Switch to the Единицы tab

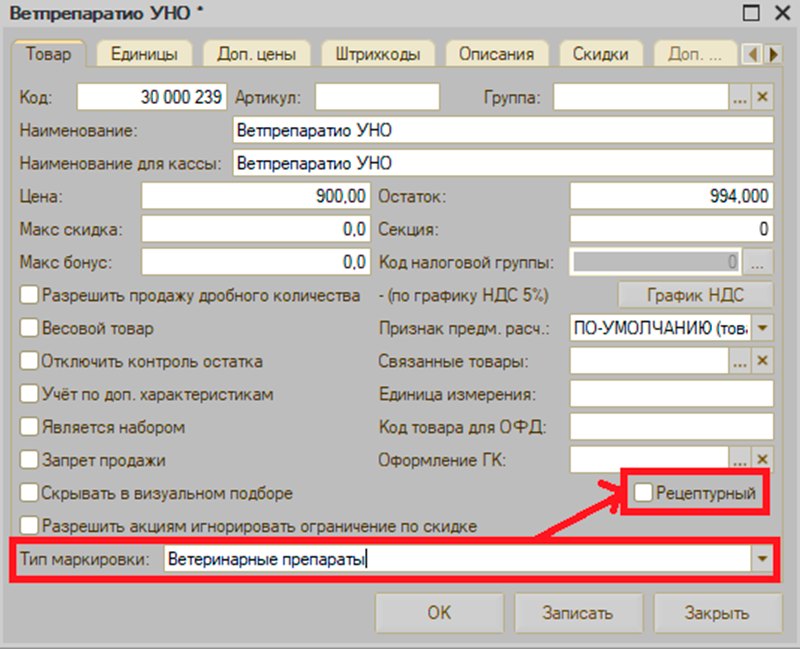coord(144,54)
